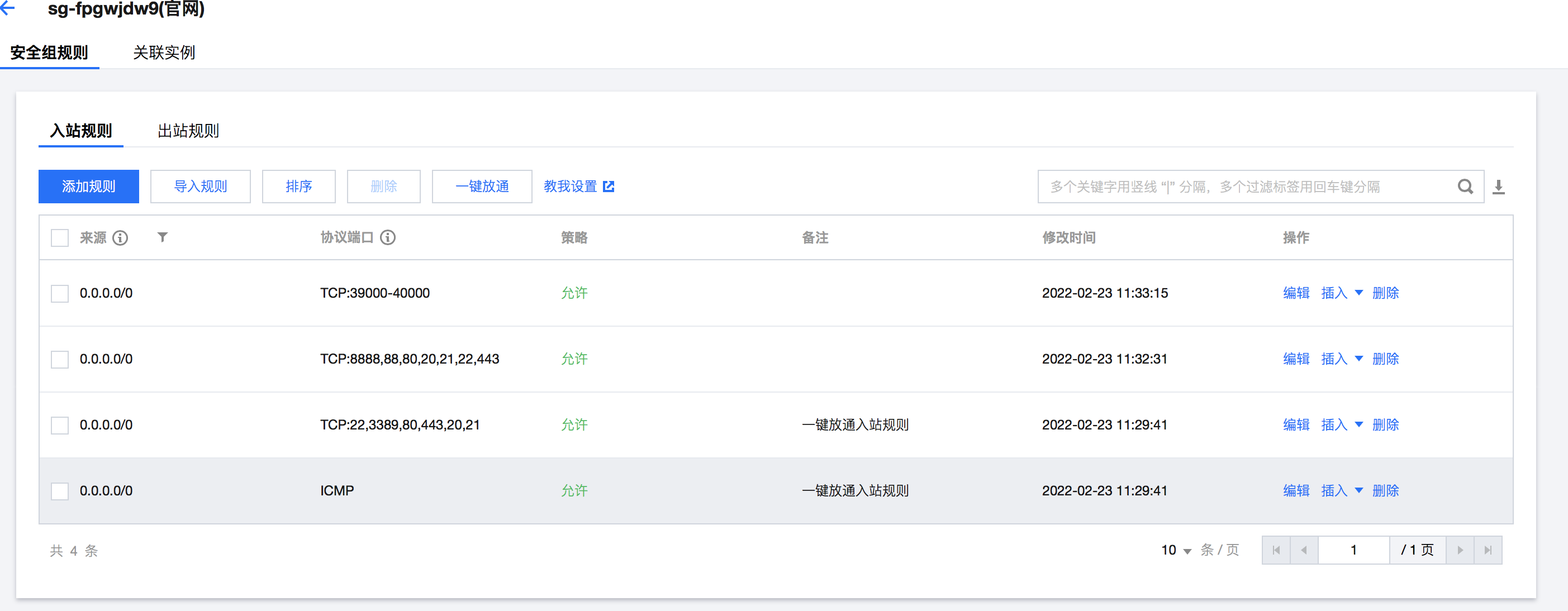
Task: Click the 排序 button
Action: point(298,186)
